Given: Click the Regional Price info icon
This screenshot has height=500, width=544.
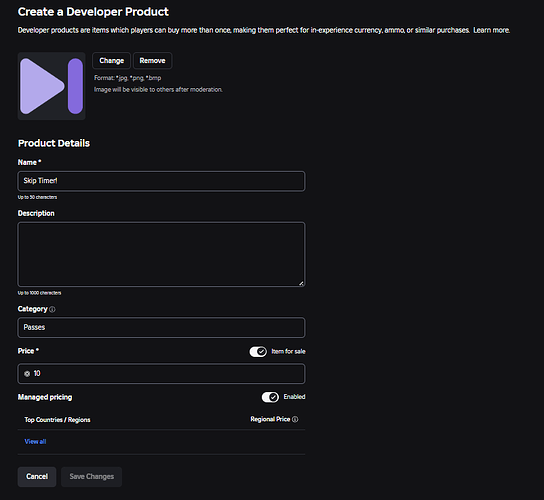Looking at the screenshot, I should click(x=295, y=419).
